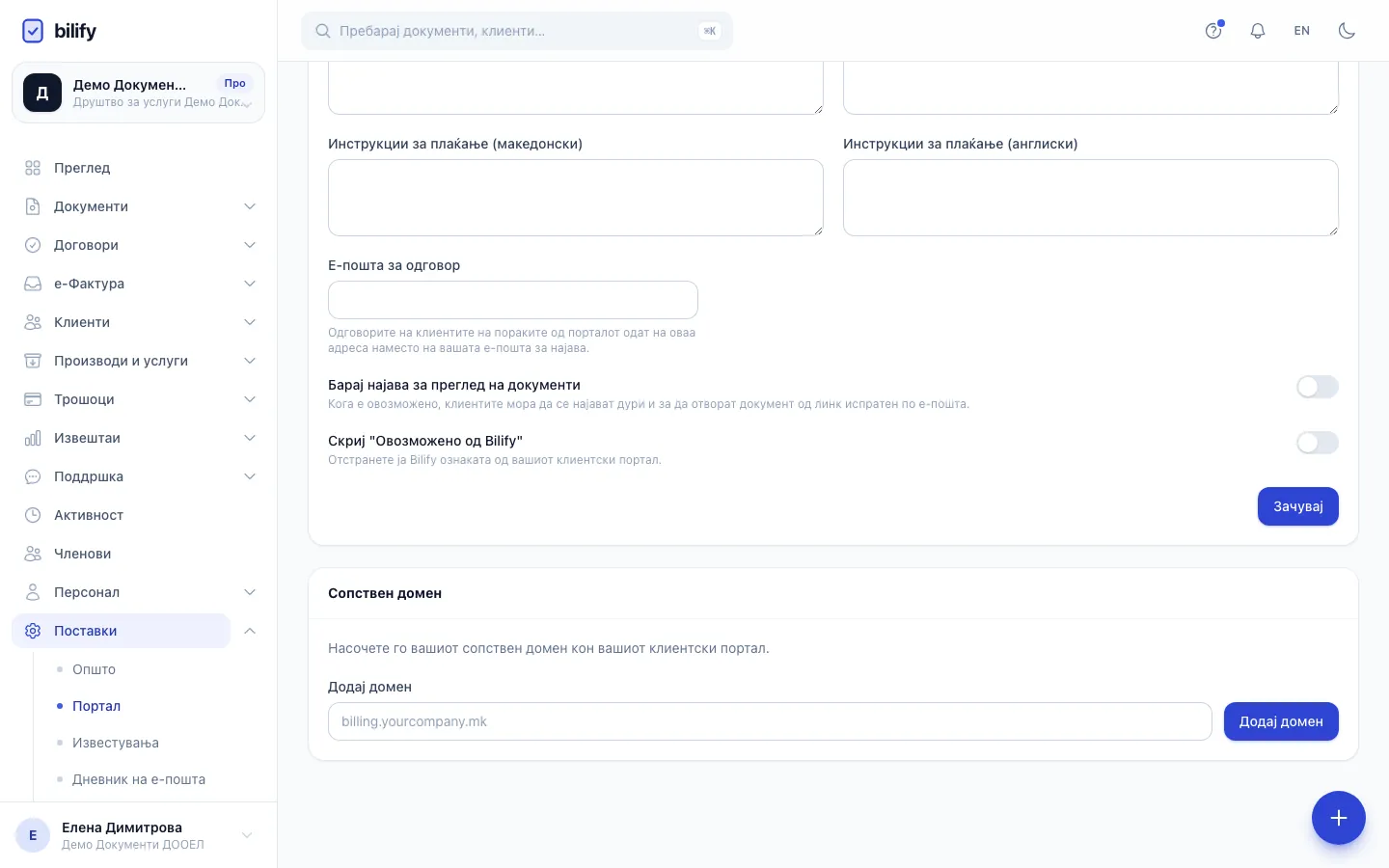The height and width of the screenshot is (868, 1389).
Task: Switch to dark mode moon icon
Action: point(1347,31)
